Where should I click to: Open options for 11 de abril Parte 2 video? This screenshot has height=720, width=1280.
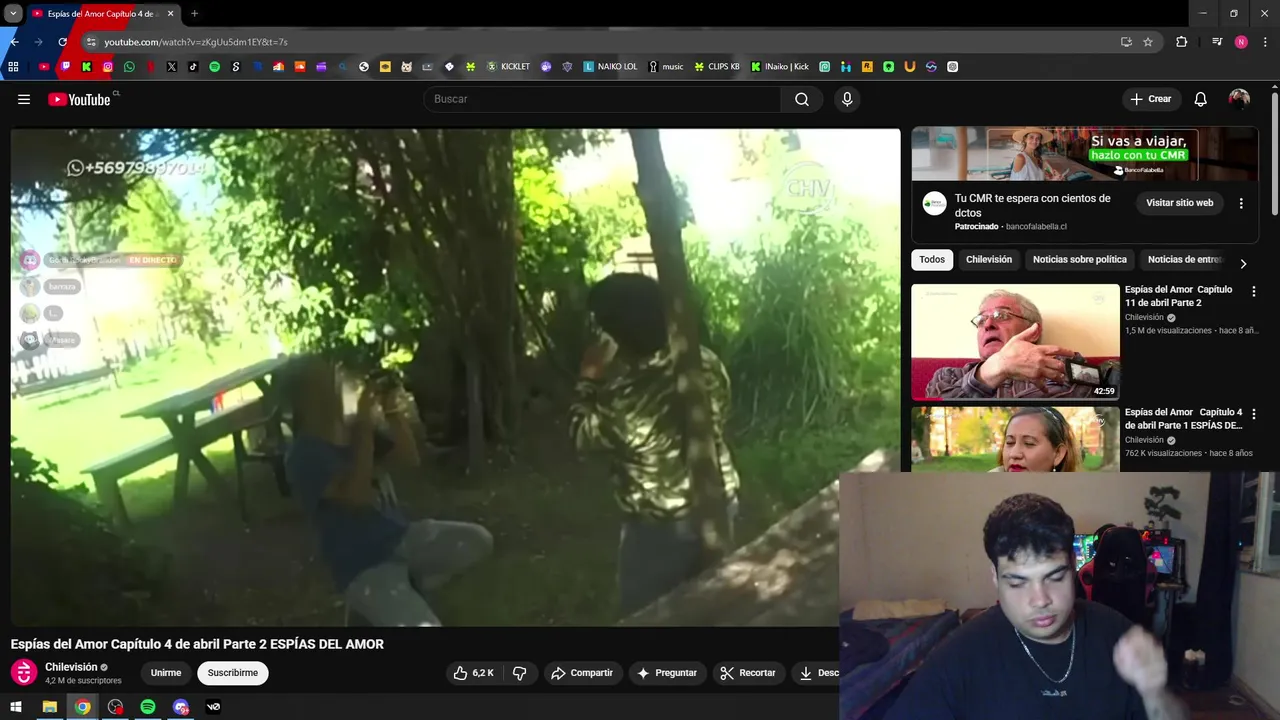1253,292
